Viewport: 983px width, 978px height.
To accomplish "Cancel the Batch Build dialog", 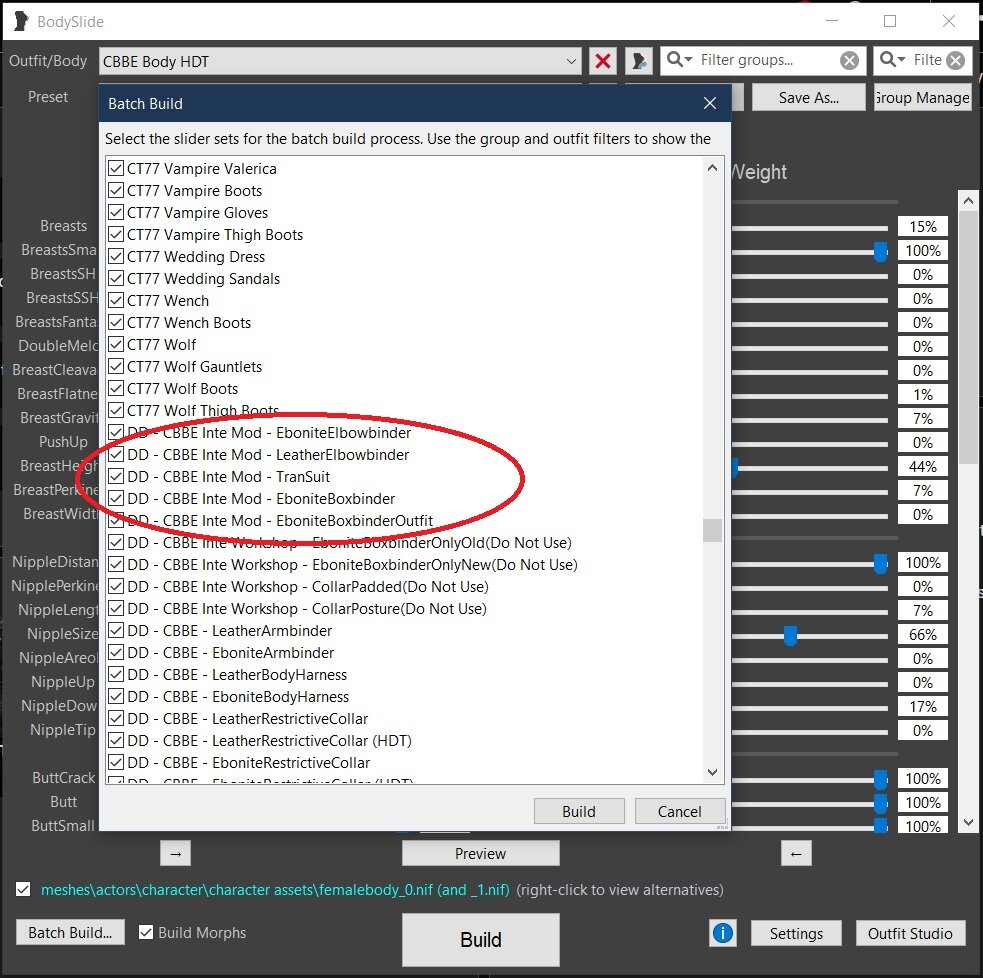I will tap(680, 811).
